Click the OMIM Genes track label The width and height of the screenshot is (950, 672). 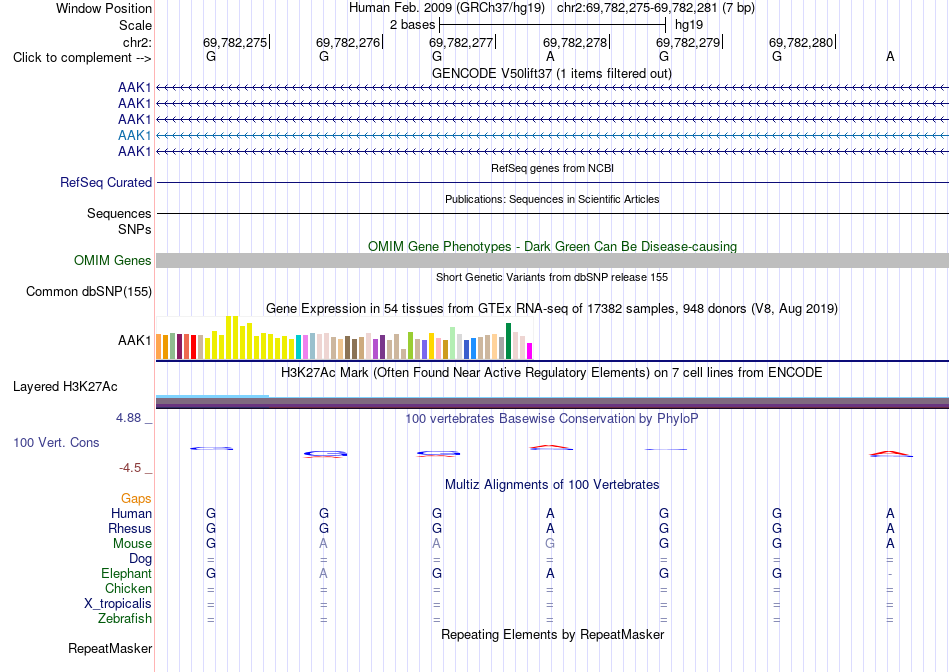[x=113, y=261]
